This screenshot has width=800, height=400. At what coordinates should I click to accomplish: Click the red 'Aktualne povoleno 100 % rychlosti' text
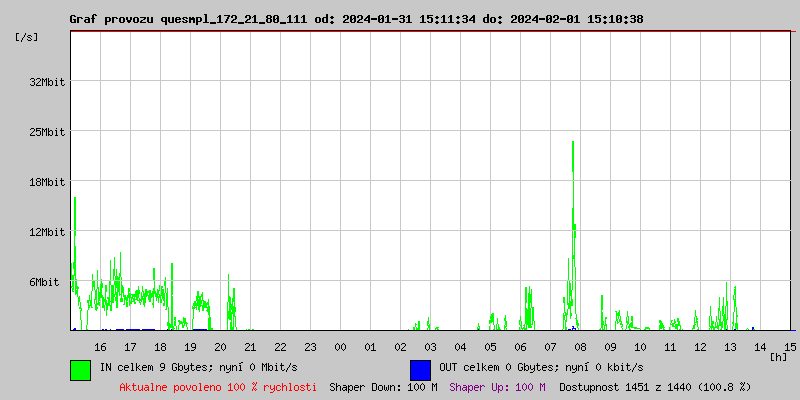pyautogui.click(x=218, y=386)
